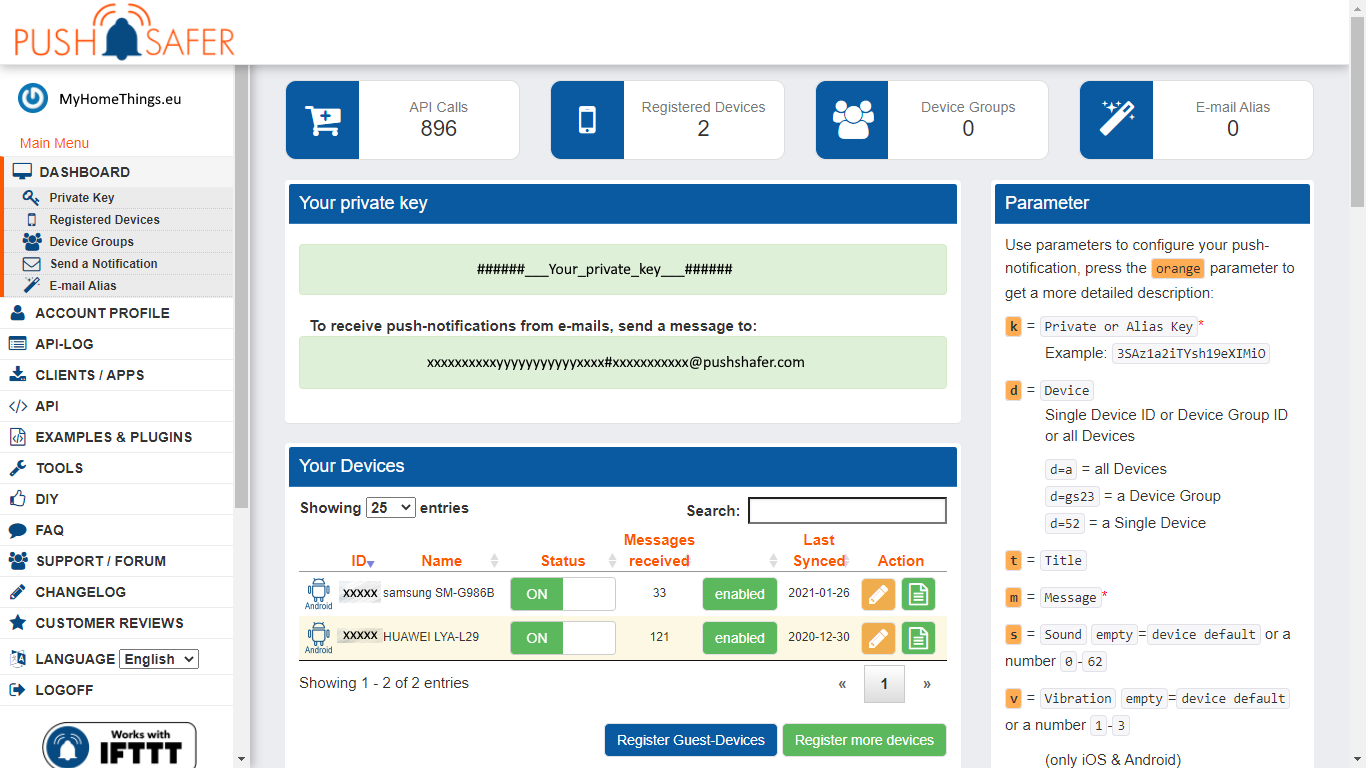Screen dimensions: 1366x768
Task: Sort devices by Last Synced column
Action: [x=819, y=550]
